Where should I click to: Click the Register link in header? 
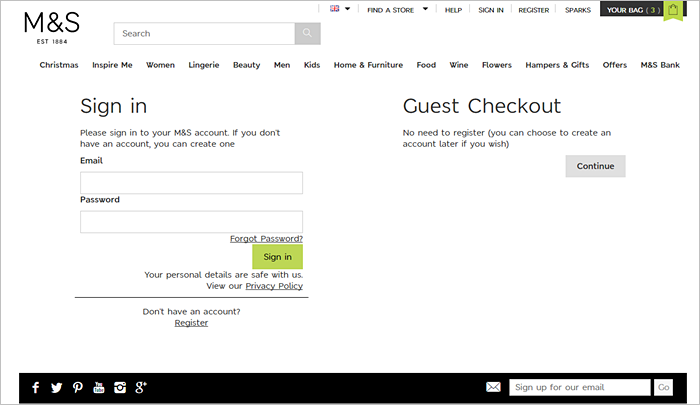pos(534,10)
